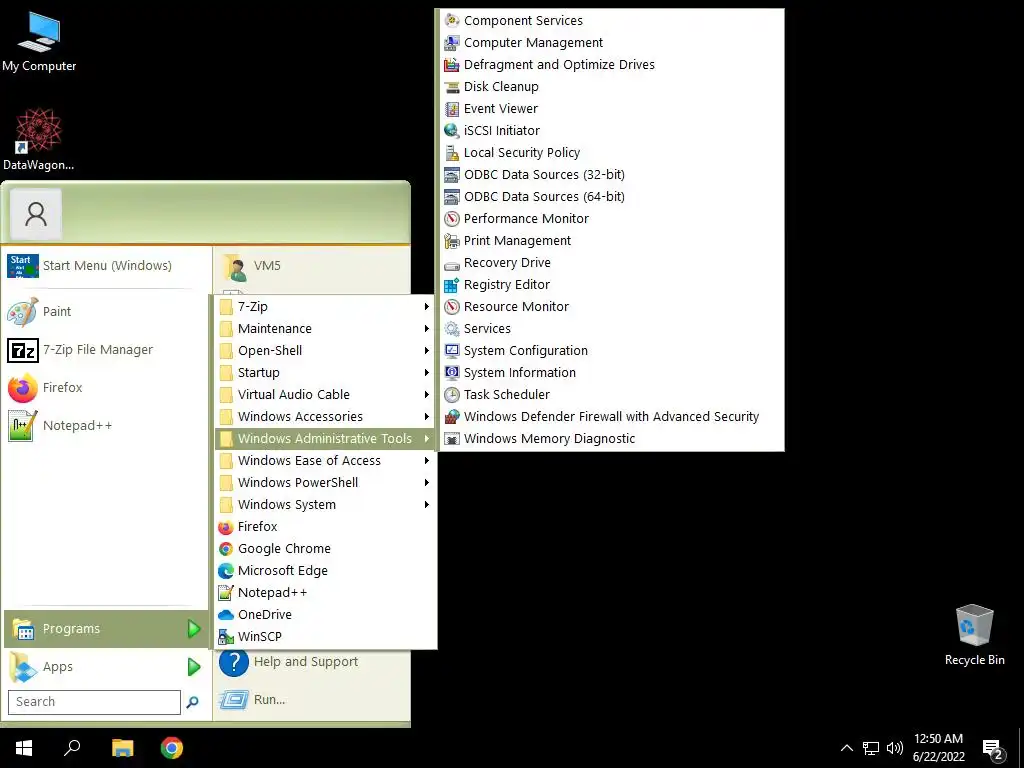
Task: Click the Windows Start button
Action: coord(24,748)
